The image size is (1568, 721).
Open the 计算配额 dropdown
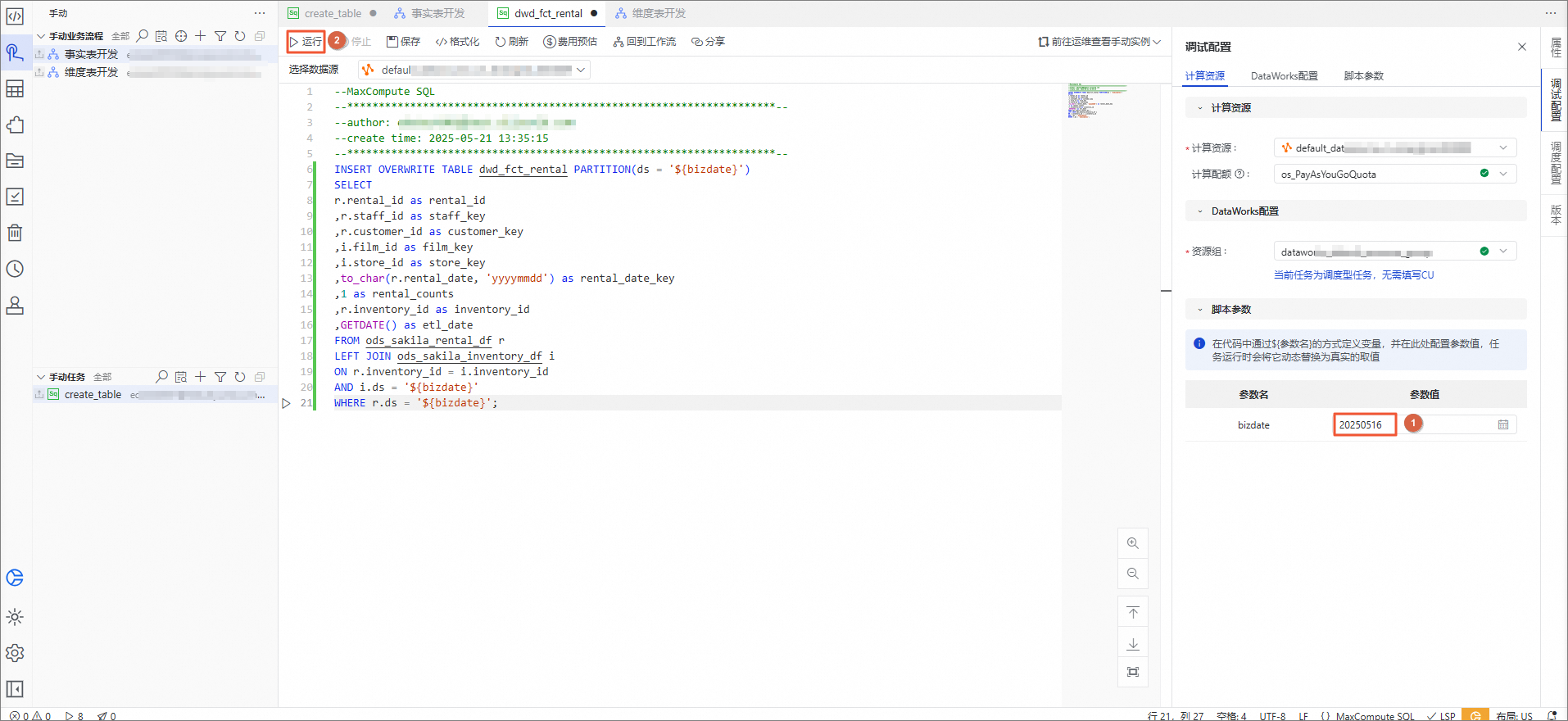(x=1395, y=174)
